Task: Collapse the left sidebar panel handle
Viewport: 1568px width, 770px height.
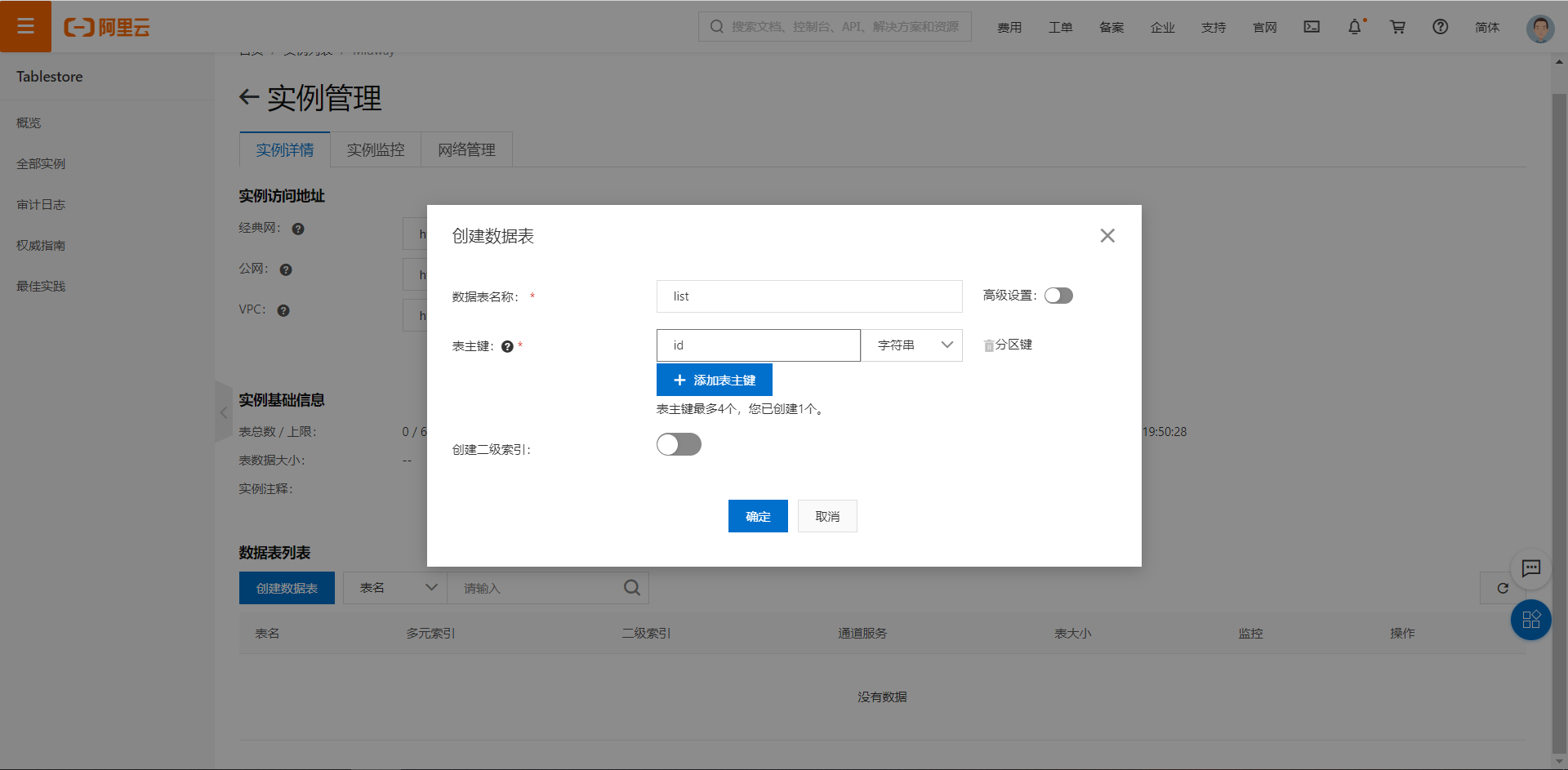Action: click(223, 412)
